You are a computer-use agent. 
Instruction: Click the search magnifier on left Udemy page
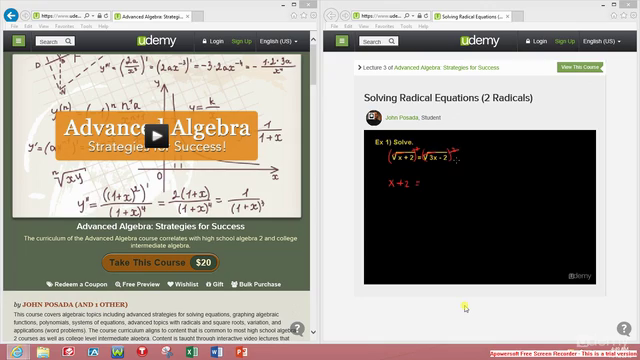pos(68,41)
